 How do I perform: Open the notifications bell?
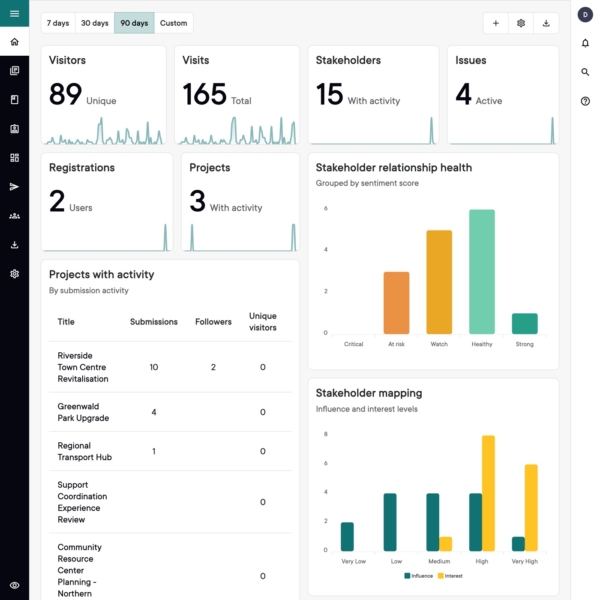tap(585, 43)
